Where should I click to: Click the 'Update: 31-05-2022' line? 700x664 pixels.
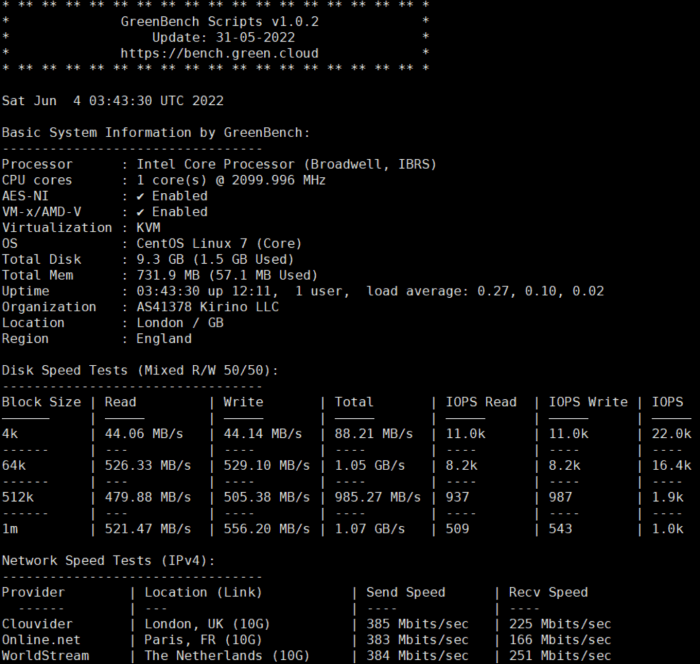pyautogui.click(x=224, y=38)
